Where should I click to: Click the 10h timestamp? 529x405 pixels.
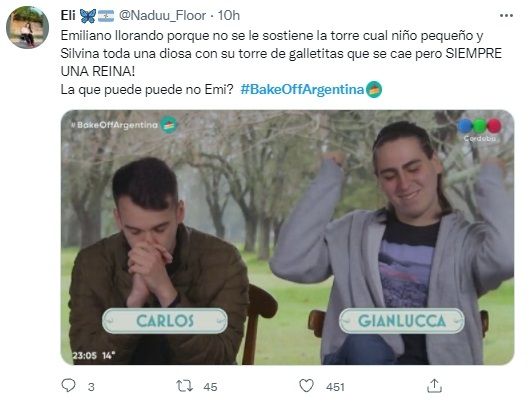coord(228,16)
